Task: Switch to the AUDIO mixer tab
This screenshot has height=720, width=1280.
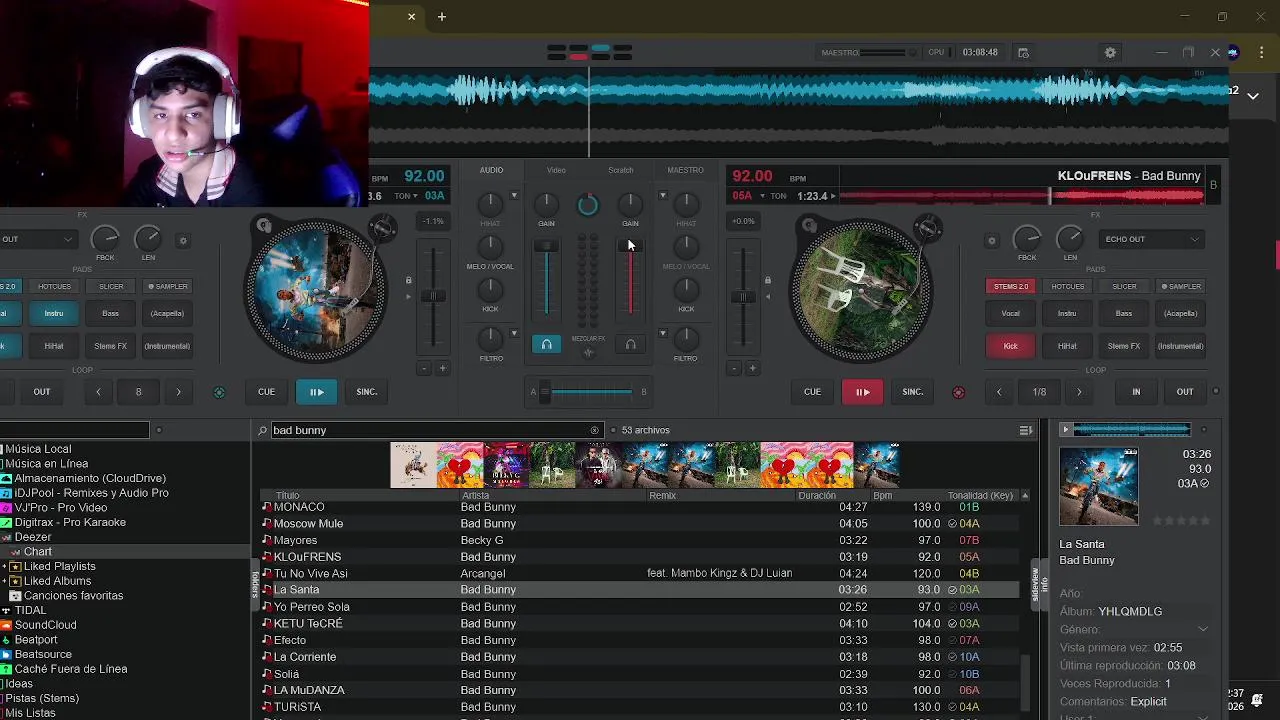Action: 491,170
